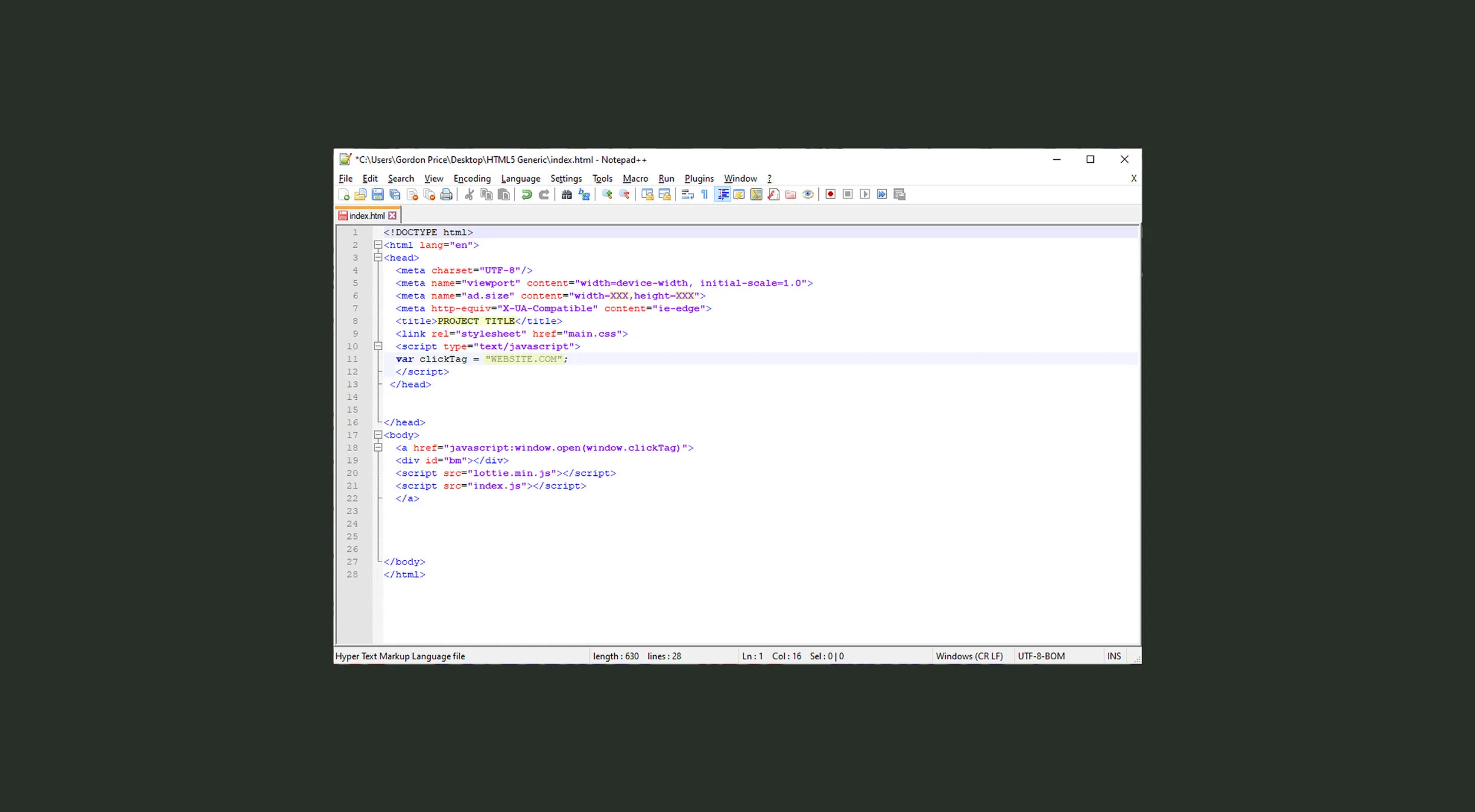Cut the current selection
Image resolution: width=1475 pixels, height=812 pixels.
tap(470, 194)
